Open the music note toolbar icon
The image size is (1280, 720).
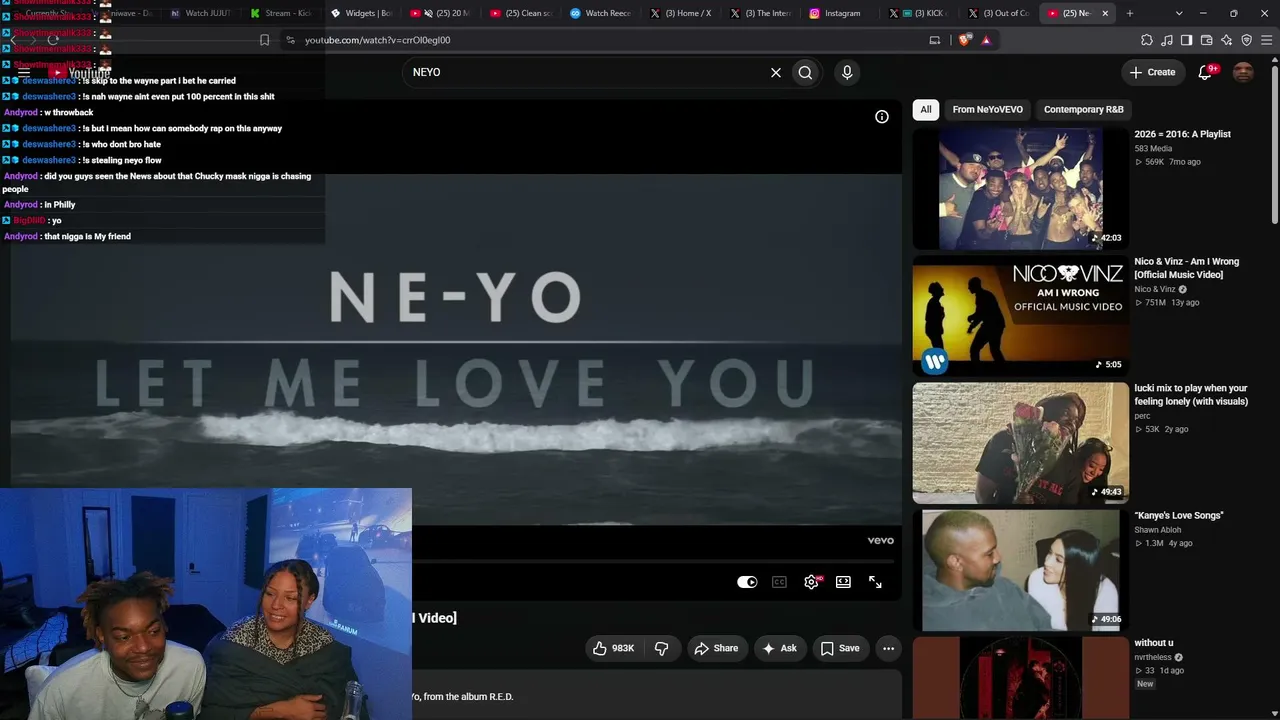point(1166,40)
